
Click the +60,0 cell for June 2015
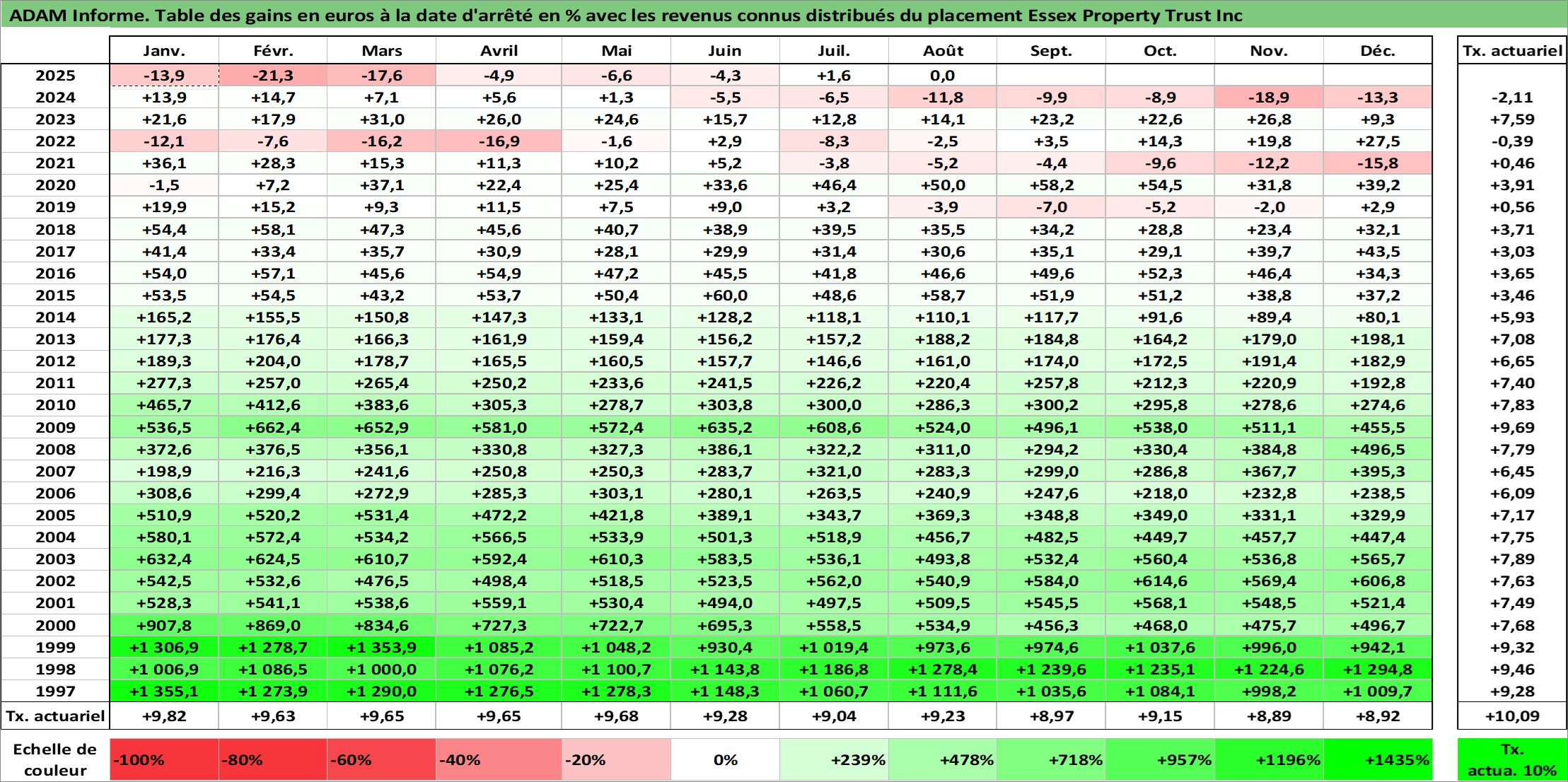pos(725,295)
